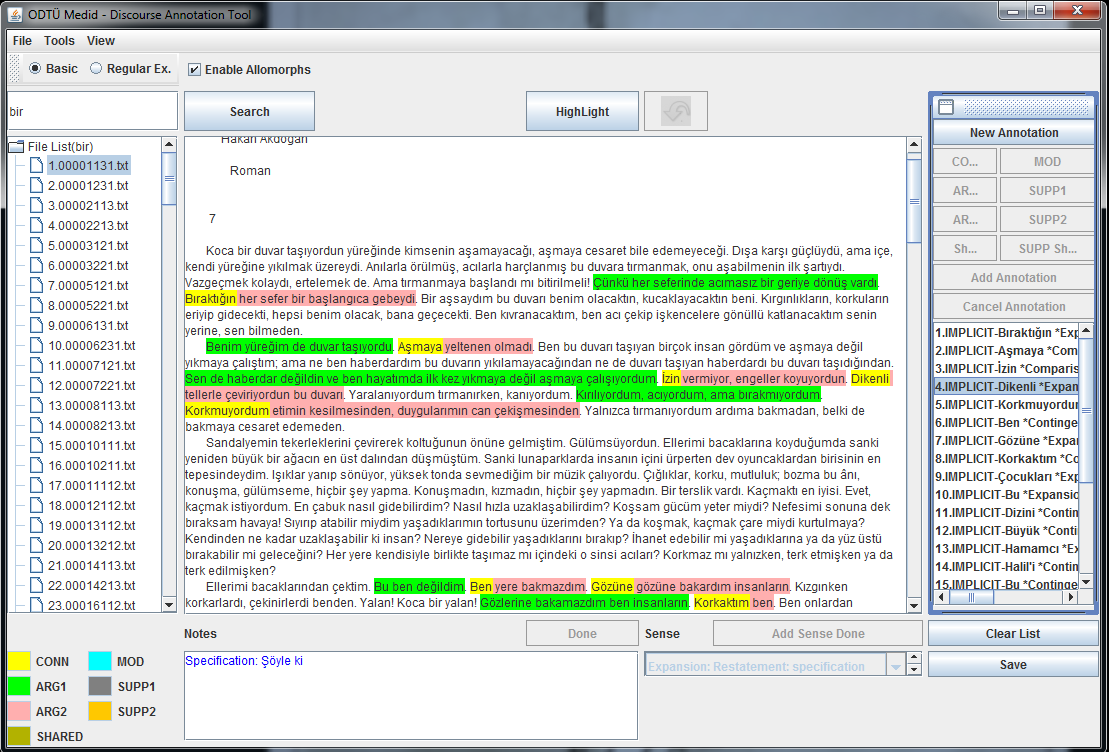
Task: Click the SUPP2 annotation button
Action: pyautogui.click(x=1047, y=219)
